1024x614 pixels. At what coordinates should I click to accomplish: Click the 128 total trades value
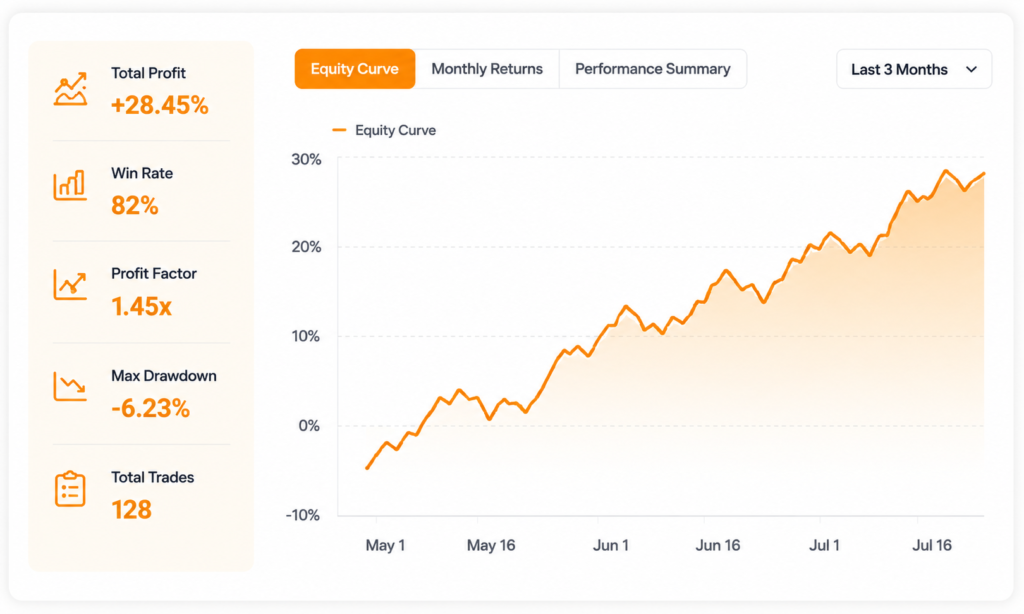[x=131, y=509]
